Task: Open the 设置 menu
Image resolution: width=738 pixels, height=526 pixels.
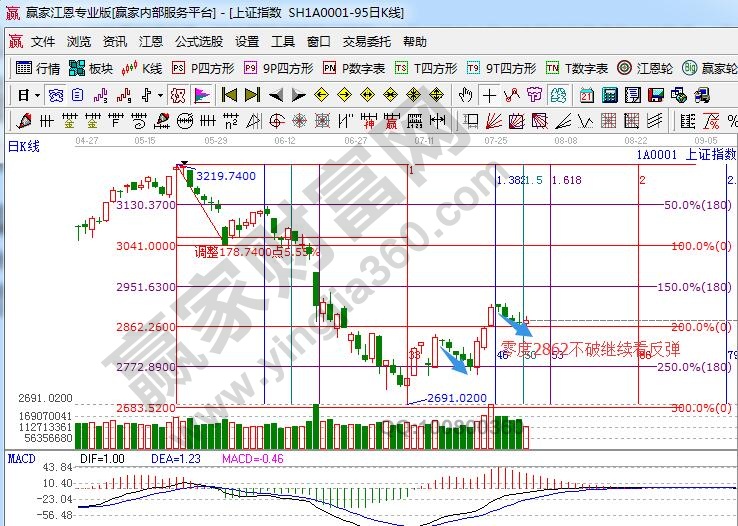Action: (247, 42)
